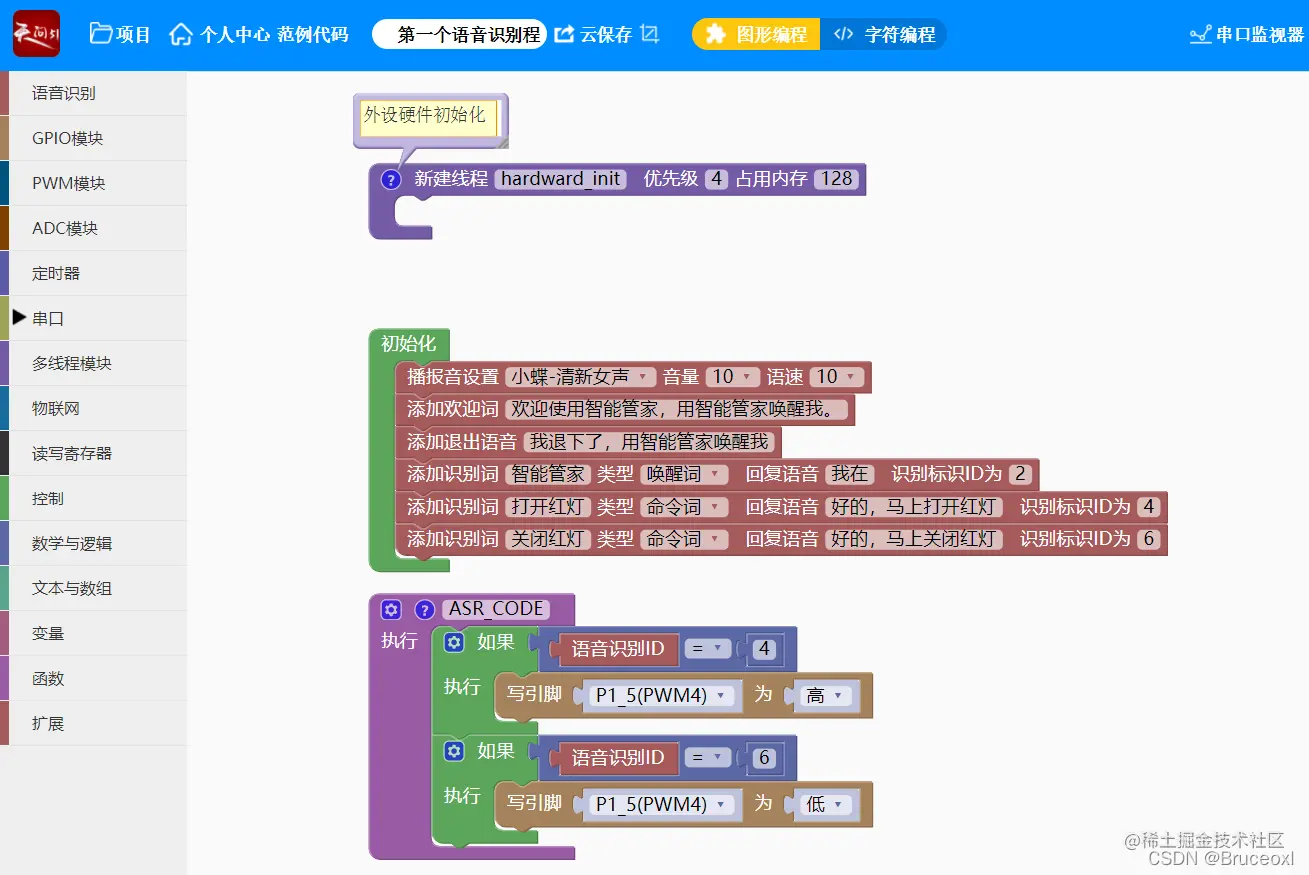The image size is (1309, 875).
Task: Click gear icon on ASR_CODE block
Action: [391, 609]
